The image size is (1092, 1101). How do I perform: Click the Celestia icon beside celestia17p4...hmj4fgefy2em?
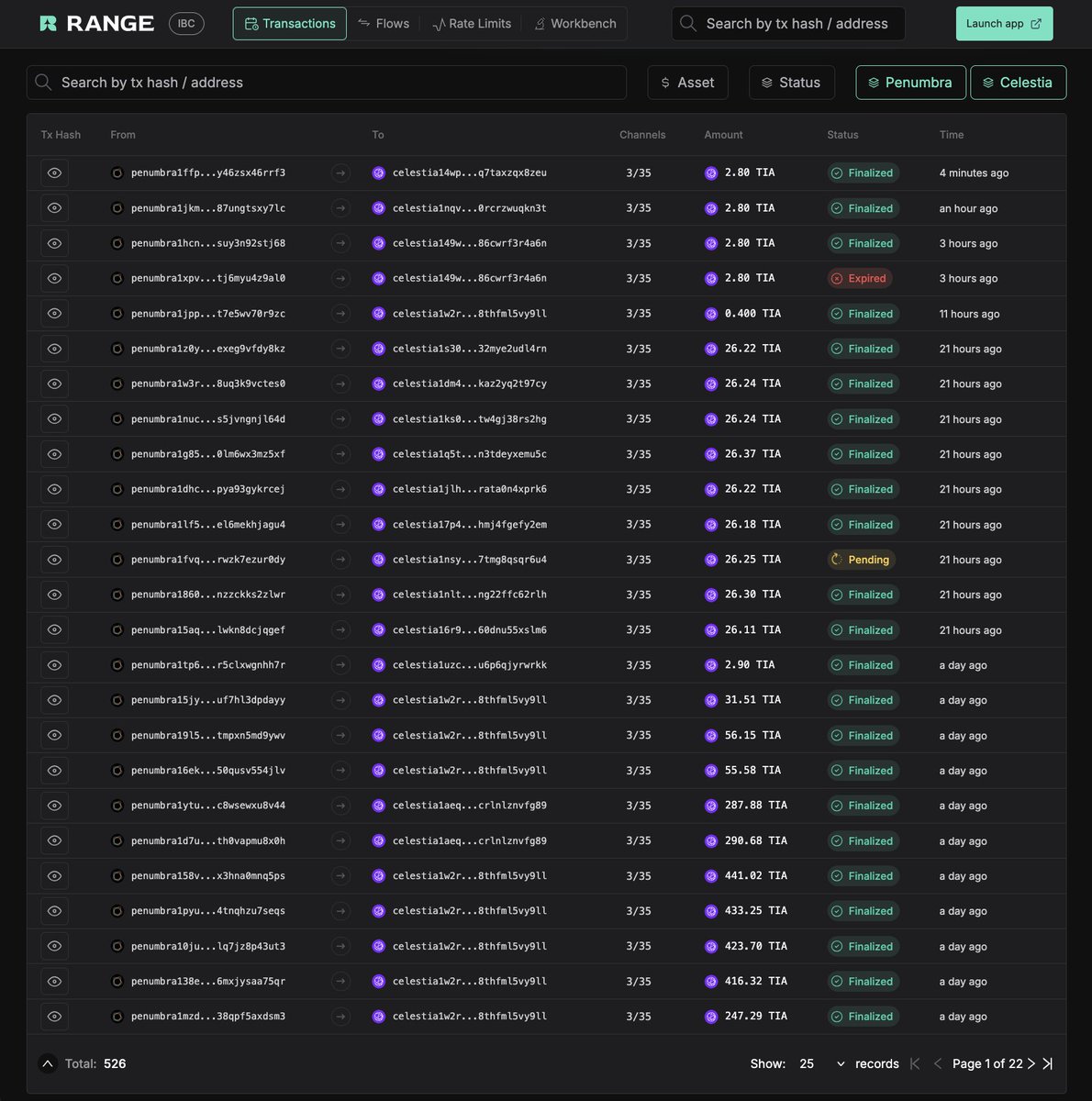tap(378, 525)
